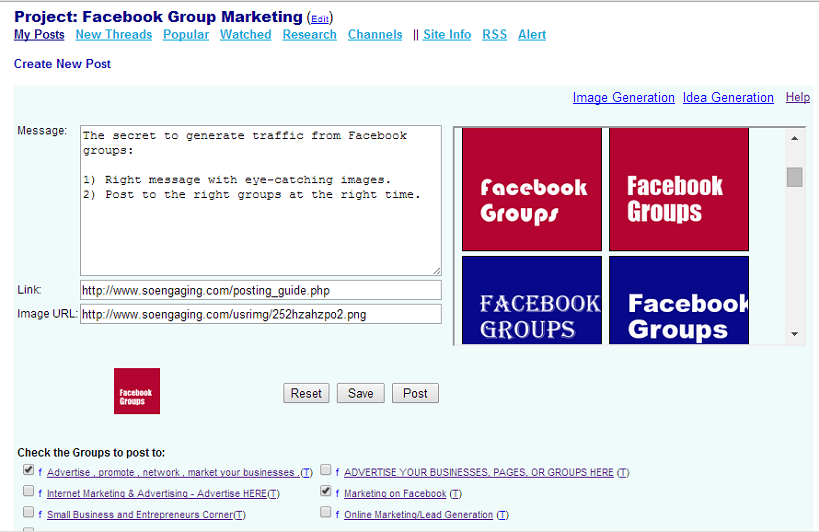Select red 'Facebook Groups' image with condensed font
Image resolution: width=819 pixels, height=532 pixels.
coord(679,190)
